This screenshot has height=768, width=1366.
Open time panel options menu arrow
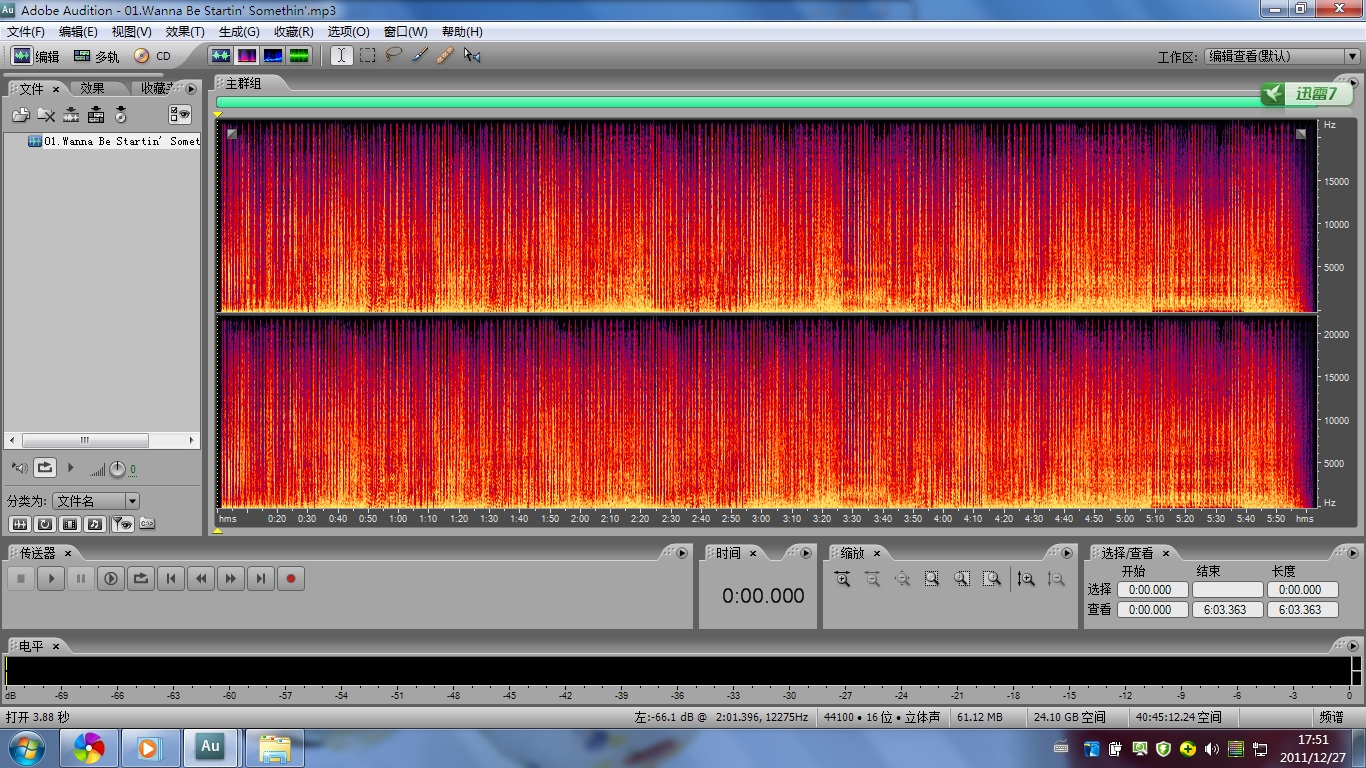click(x=805, y=553)
